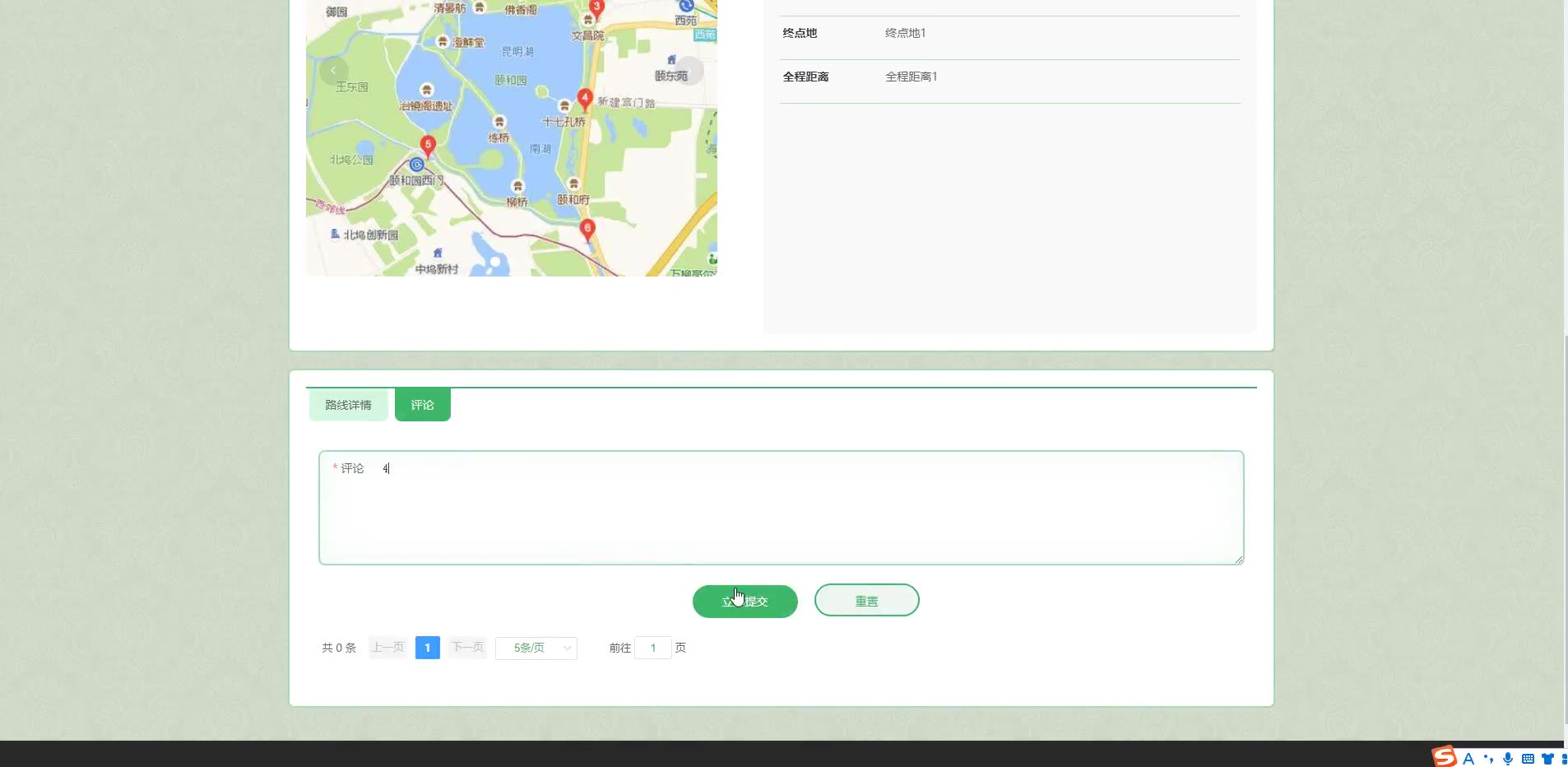Click the Summer Palace map image
Screen dimensions: 1568x767
pyautogui.click(x=512, y=138)
